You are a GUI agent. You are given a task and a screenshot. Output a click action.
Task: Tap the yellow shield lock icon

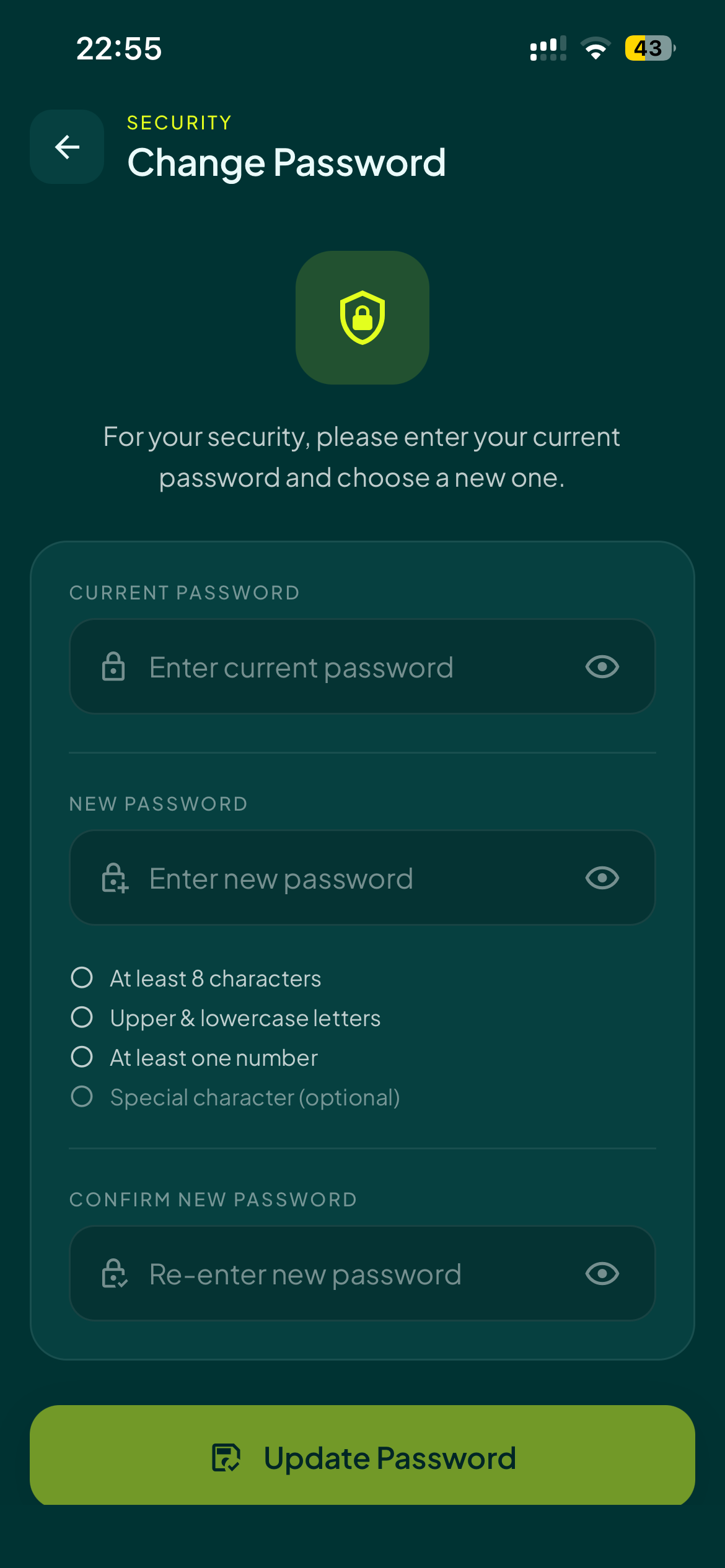(362, 317)
